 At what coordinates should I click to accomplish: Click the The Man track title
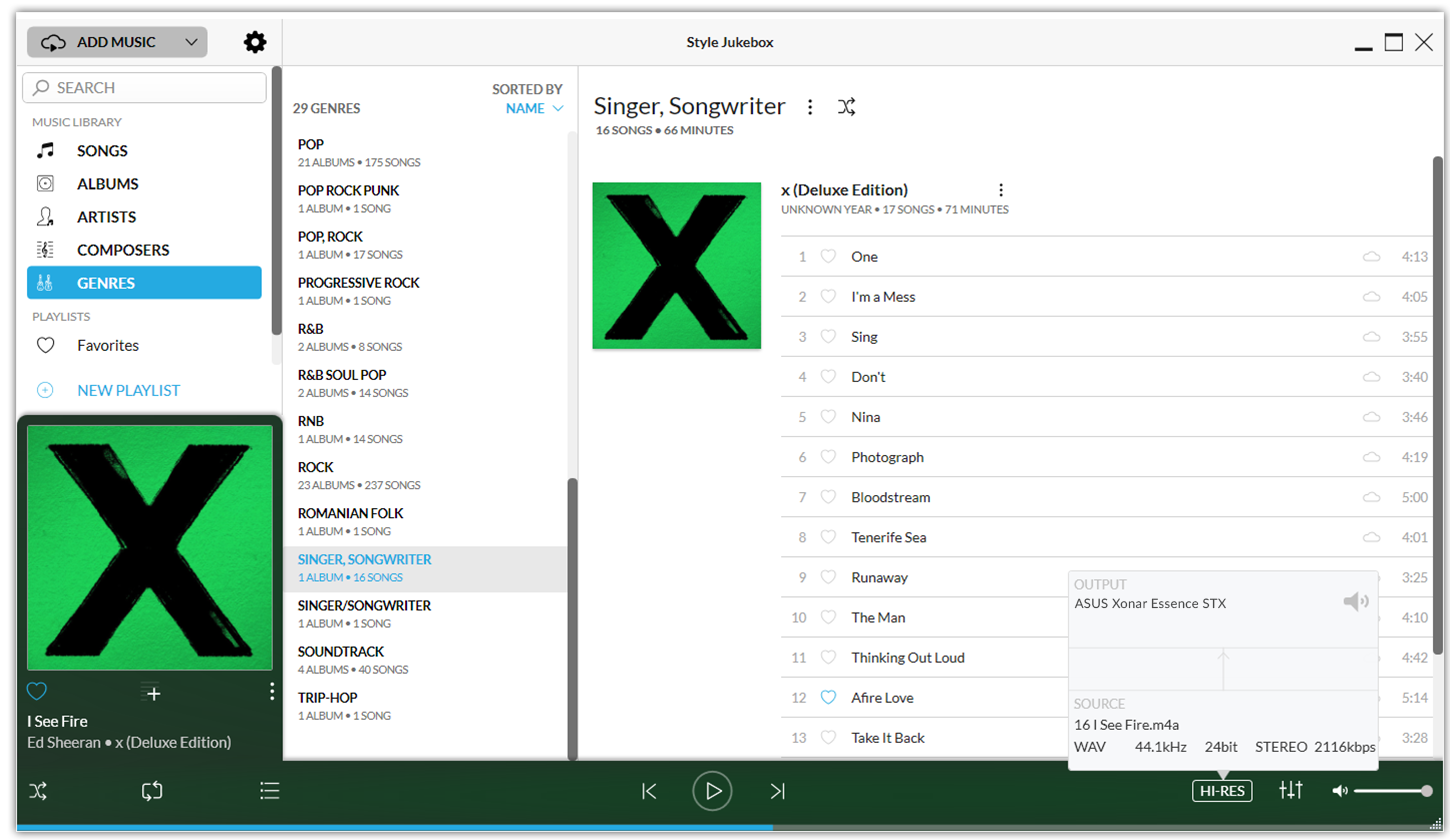[x=878, y=617]
